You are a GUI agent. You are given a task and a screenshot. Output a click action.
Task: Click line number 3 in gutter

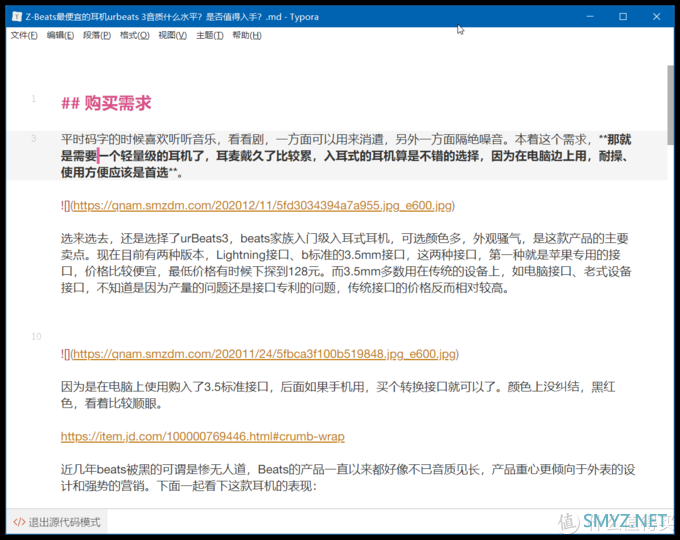point(34,139)
